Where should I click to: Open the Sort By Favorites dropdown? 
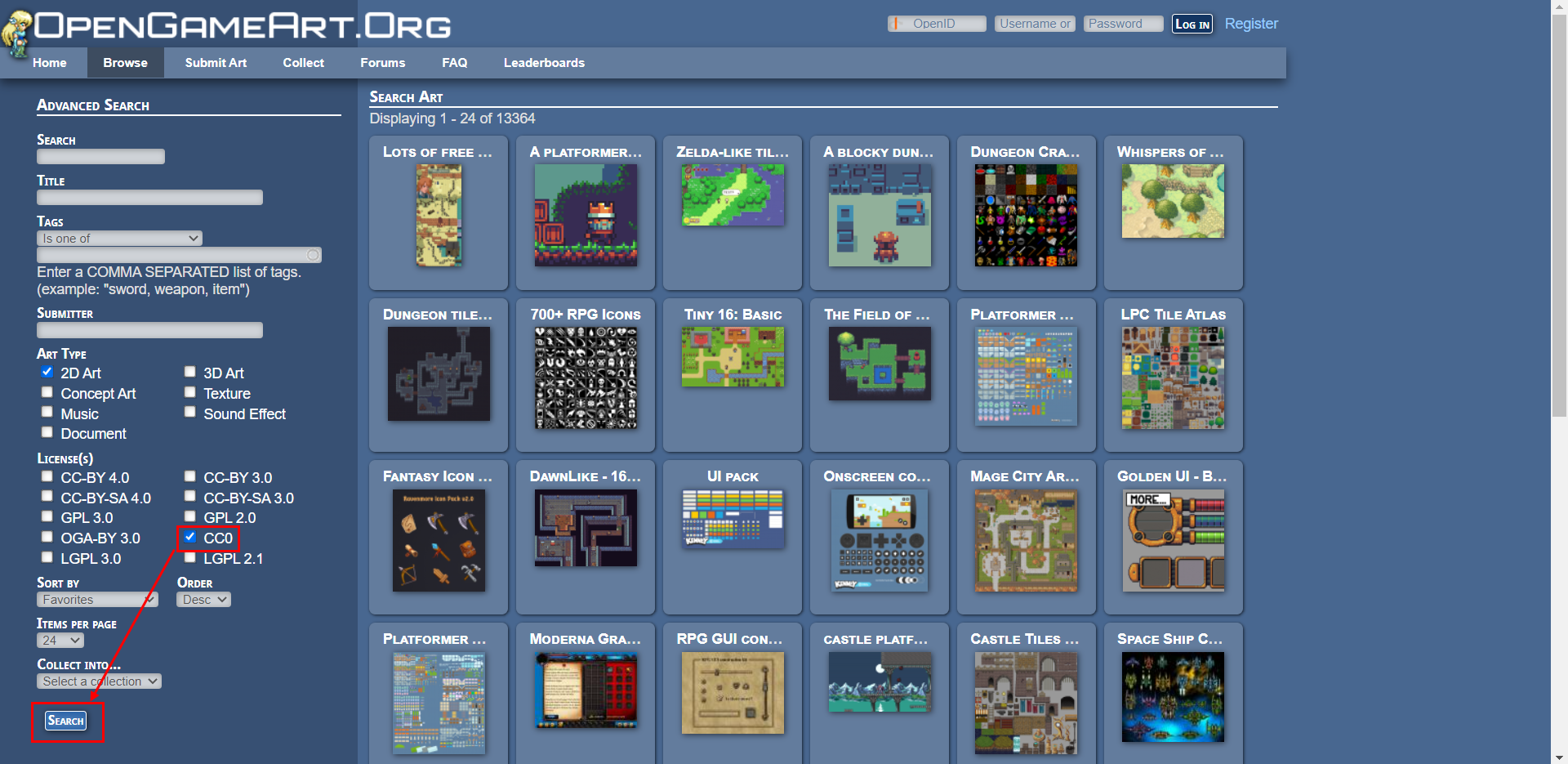tap(97, 600)
